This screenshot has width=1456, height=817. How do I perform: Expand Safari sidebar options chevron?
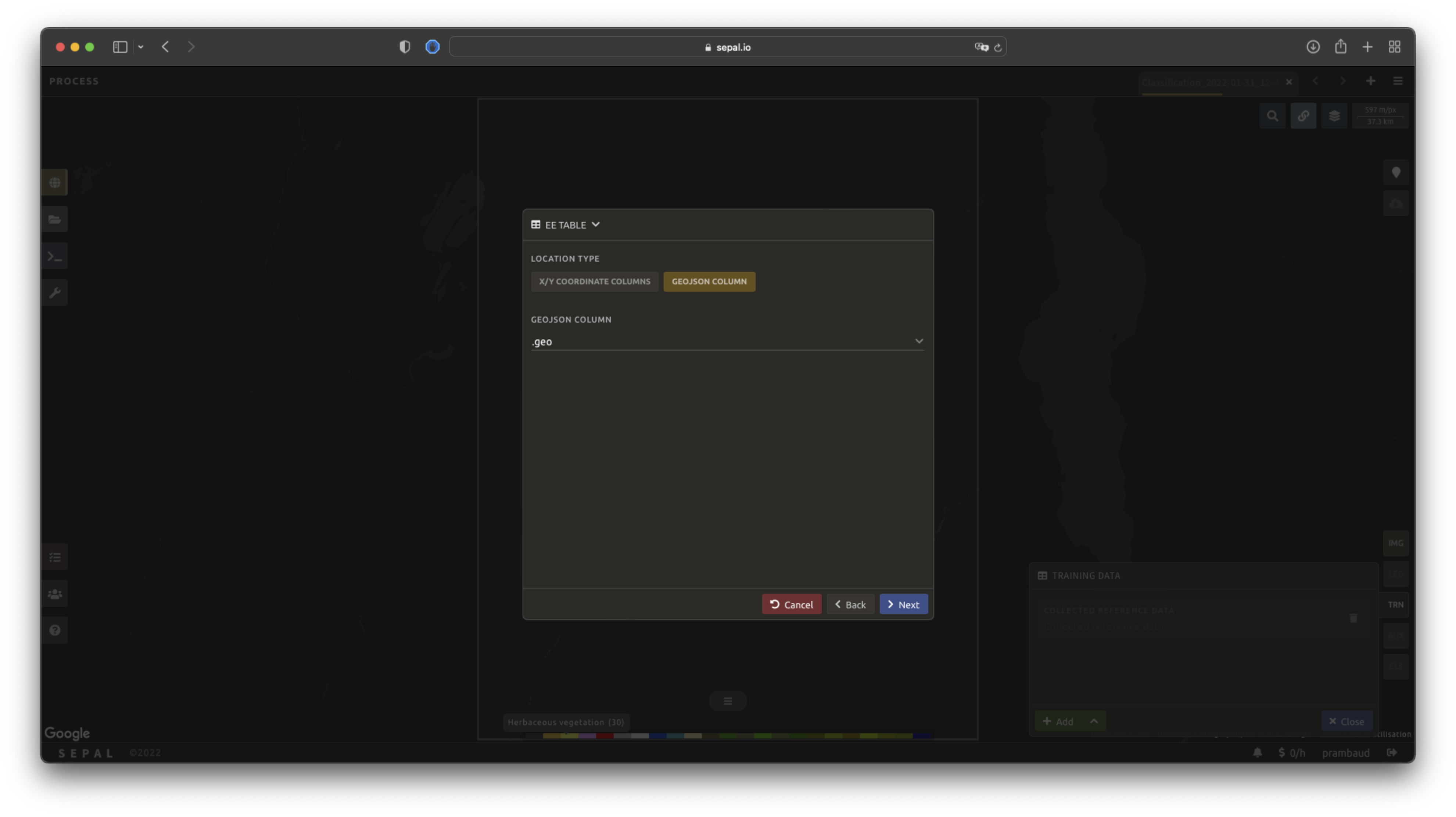click(141, 47)
